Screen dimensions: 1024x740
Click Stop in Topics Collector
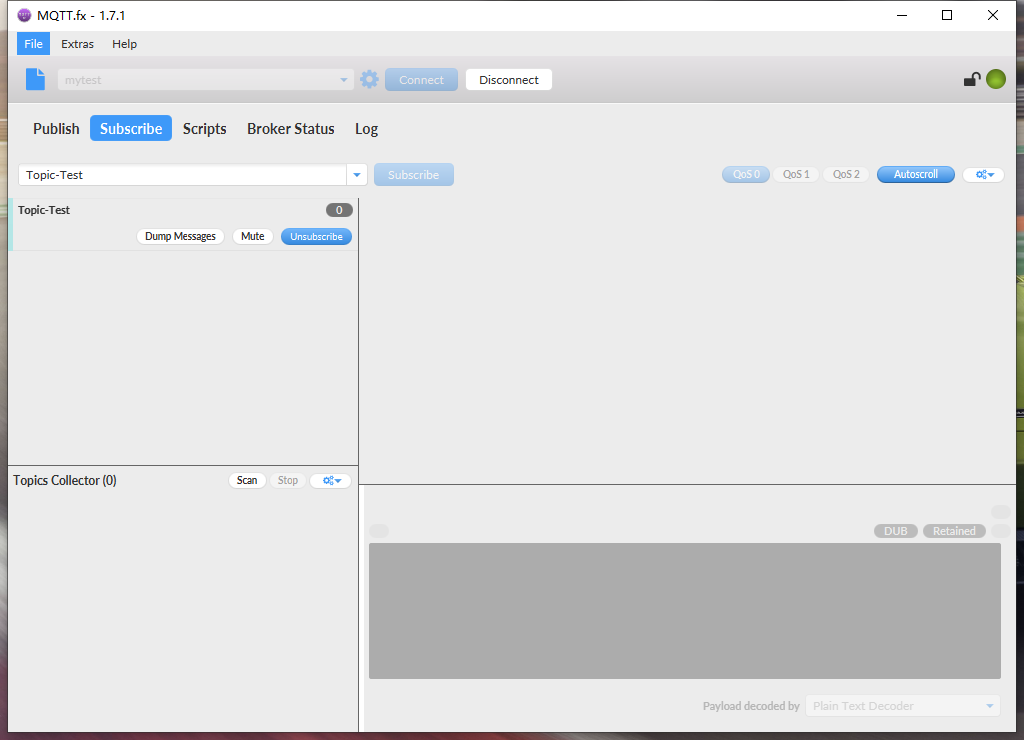click(x=287, y=480)
